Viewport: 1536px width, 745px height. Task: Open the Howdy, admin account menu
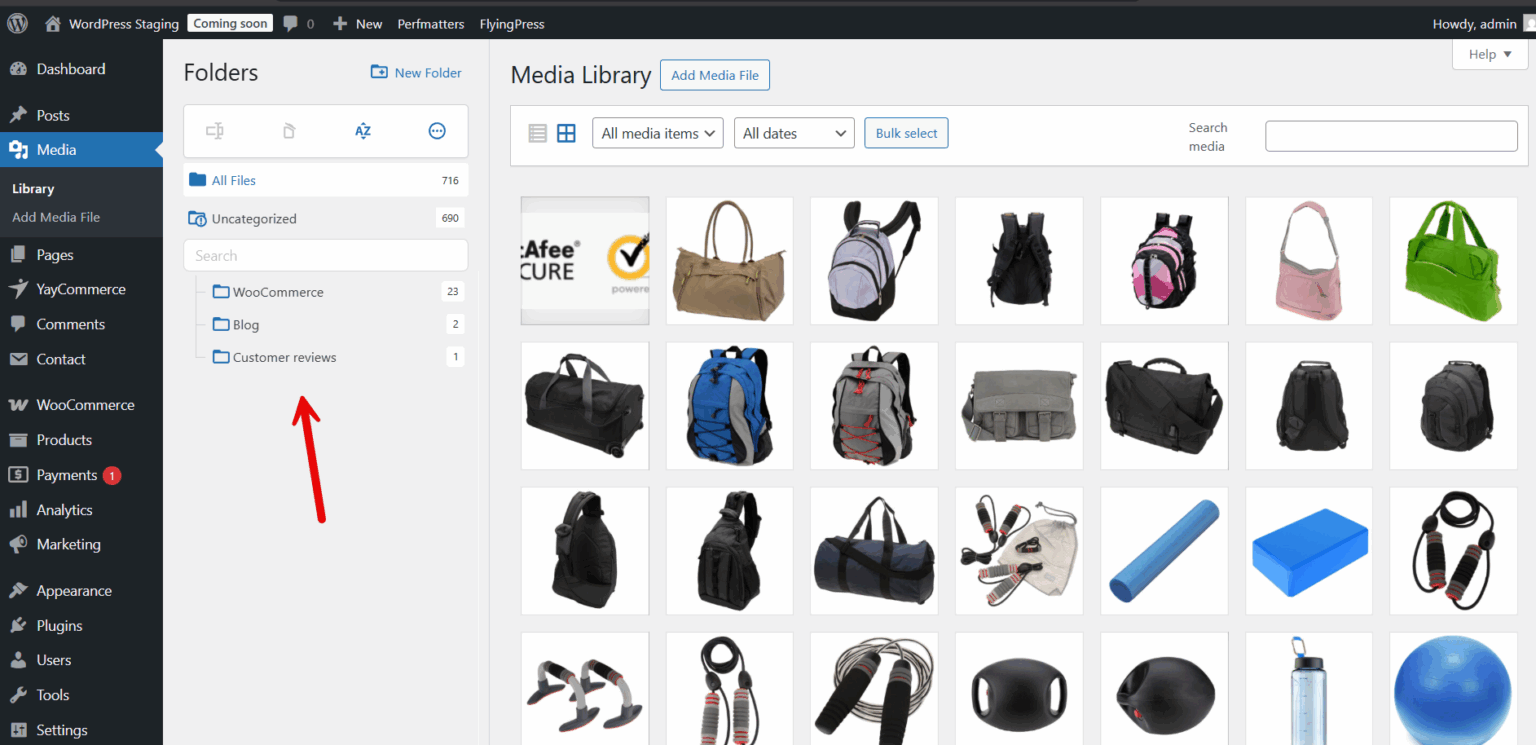click(1482, 23)
